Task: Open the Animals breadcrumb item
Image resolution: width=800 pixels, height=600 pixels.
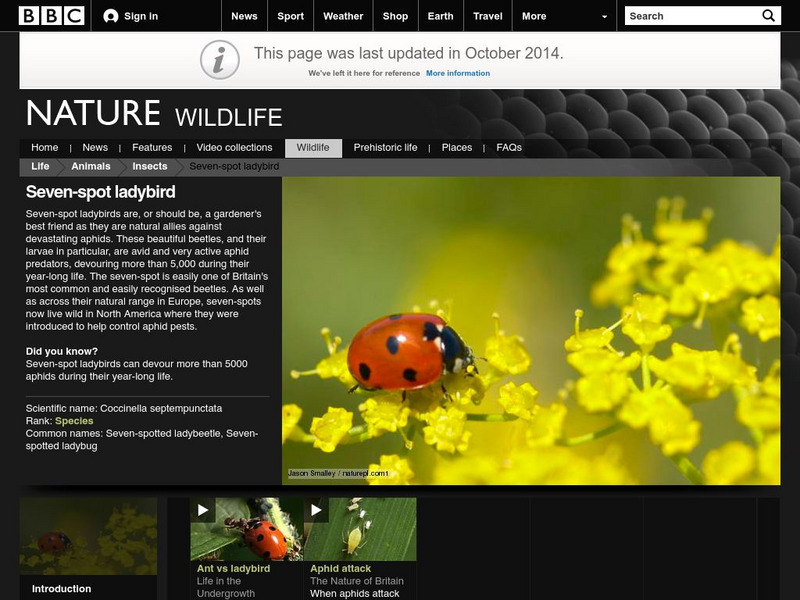Action: 93,167
